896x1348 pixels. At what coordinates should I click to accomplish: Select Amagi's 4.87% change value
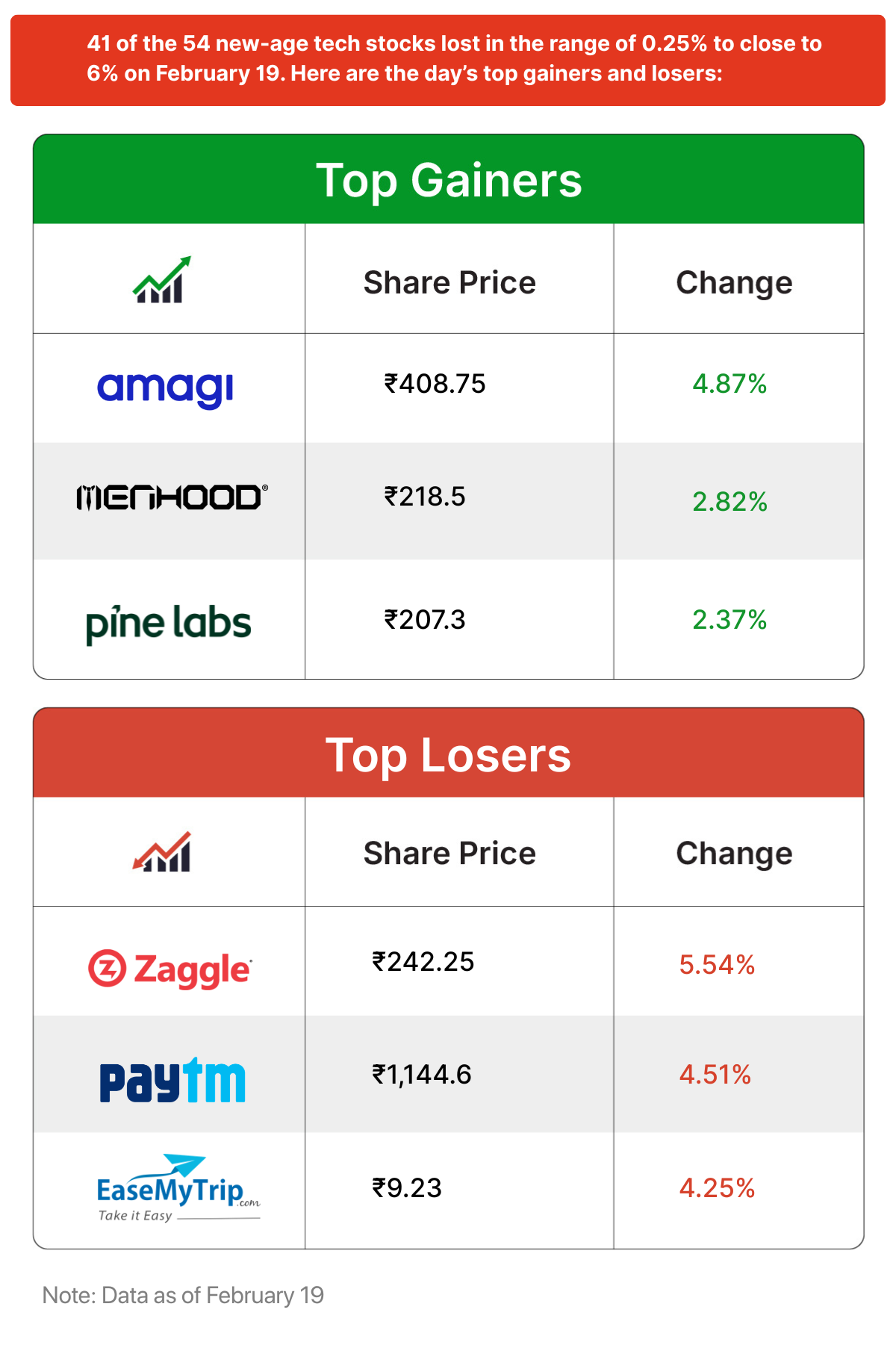[729, 384]
